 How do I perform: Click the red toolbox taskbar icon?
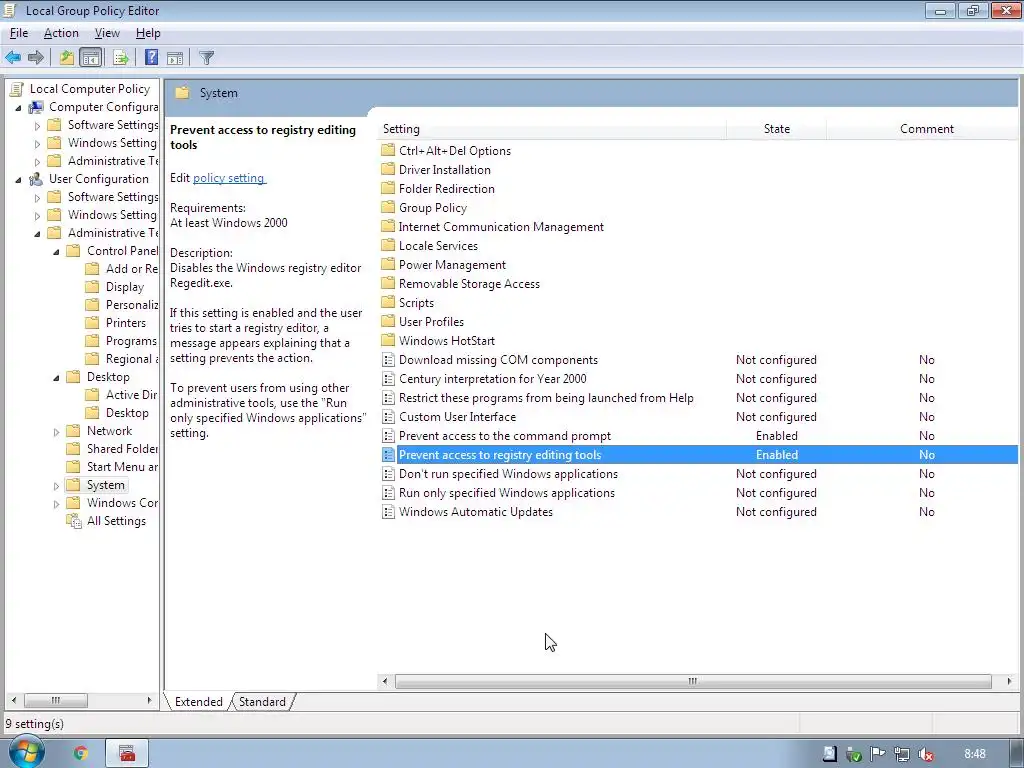click(x=127, y=754)
